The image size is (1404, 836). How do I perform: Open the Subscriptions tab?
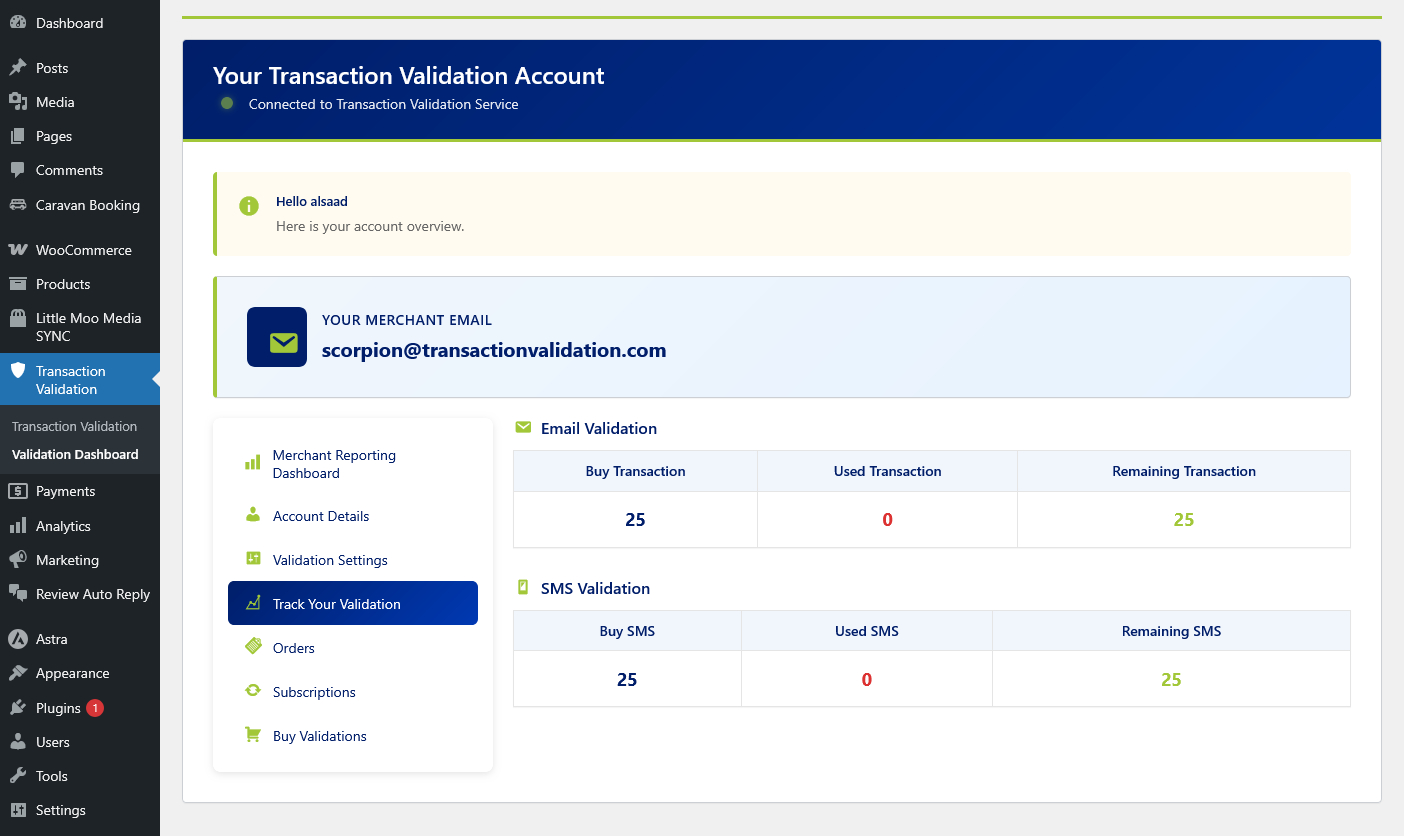[353, 692]
